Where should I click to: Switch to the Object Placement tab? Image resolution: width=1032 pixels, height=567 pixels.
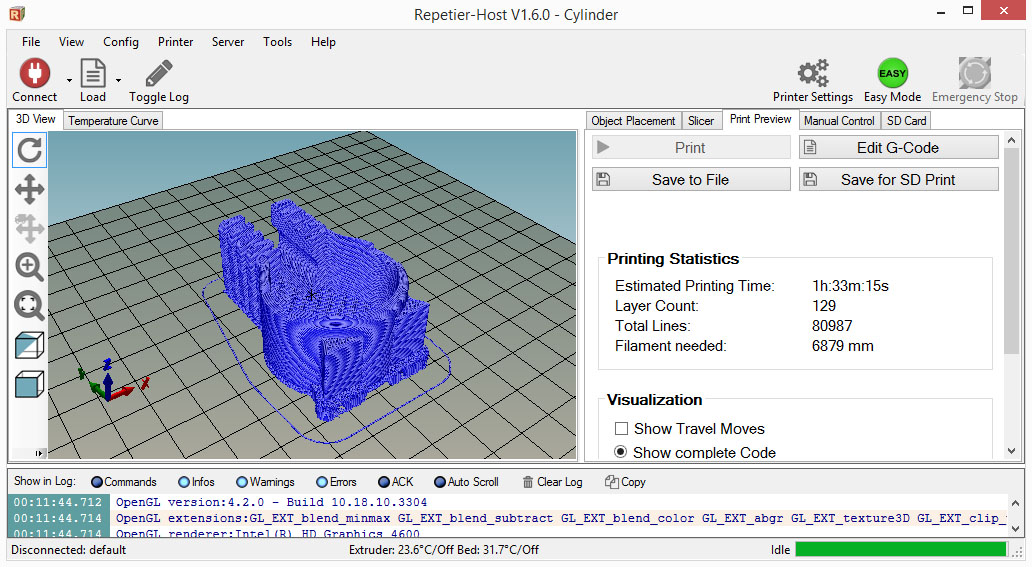click(633, 121)
